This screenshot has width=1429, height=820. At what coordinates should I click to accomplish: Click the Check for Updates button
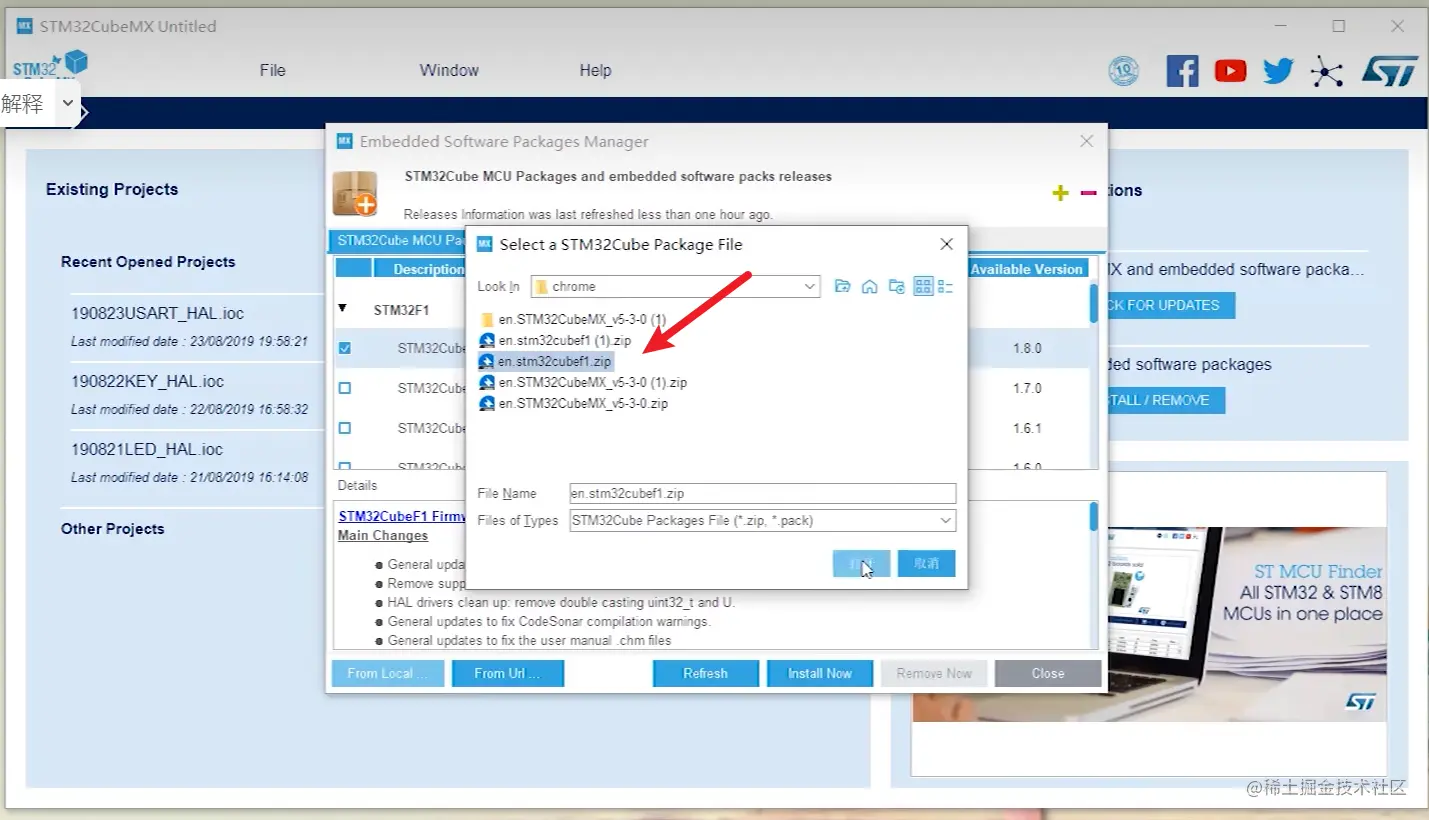[1171, 305]
